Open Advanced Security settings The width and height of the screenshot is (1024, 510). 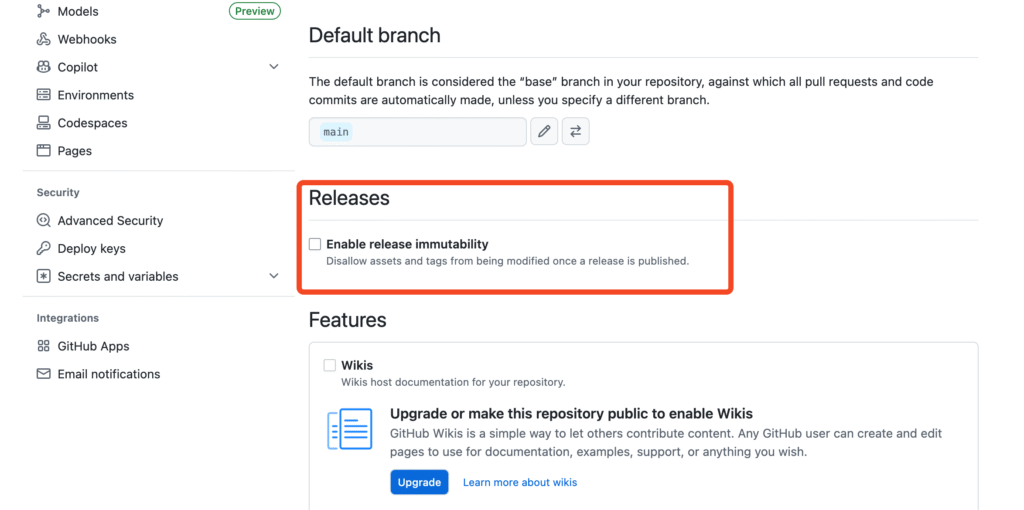coord(110,221)
